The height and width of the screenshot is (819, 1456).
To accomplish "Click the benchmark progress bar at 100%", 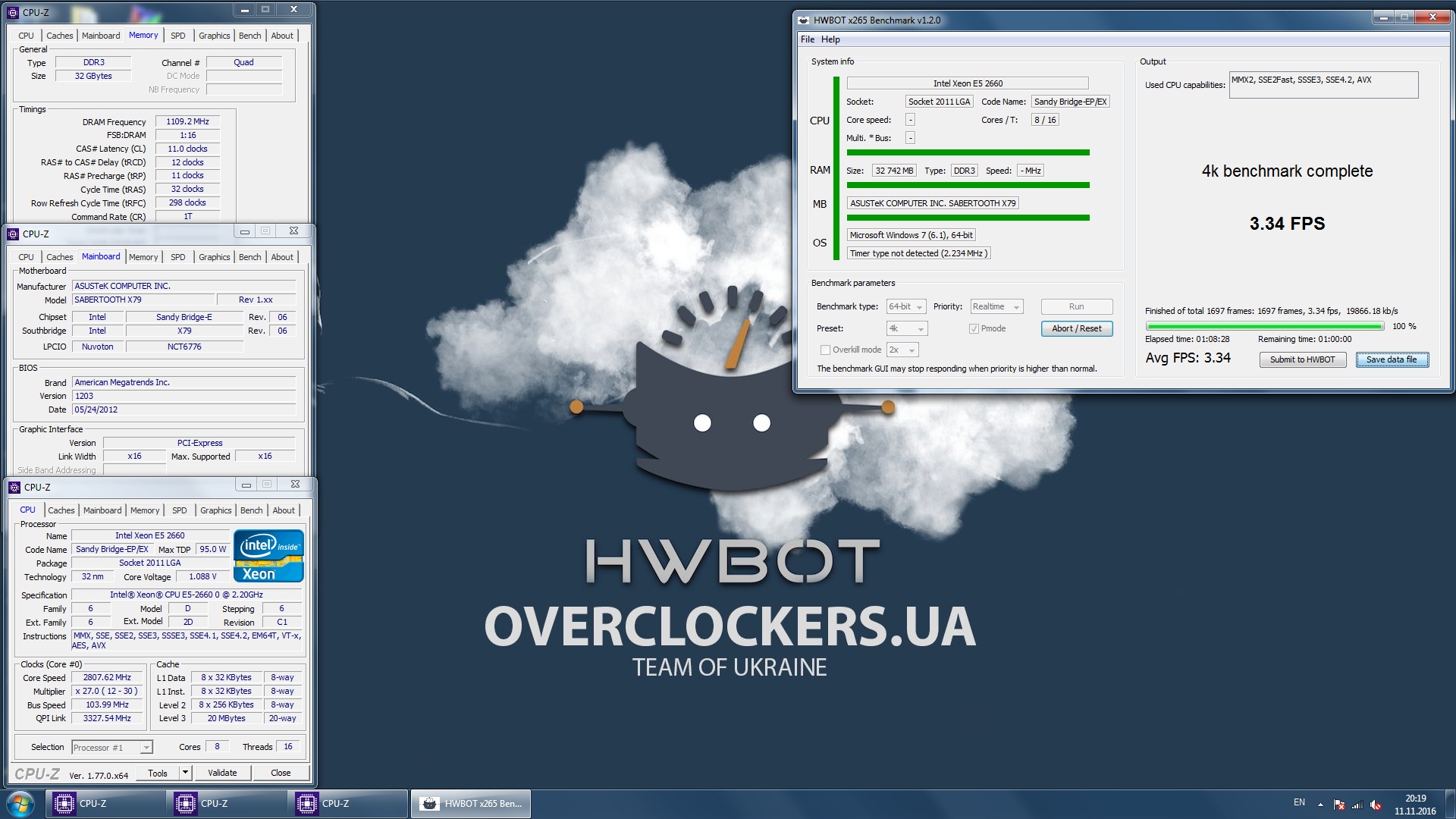I will (x=1265, y=327).
